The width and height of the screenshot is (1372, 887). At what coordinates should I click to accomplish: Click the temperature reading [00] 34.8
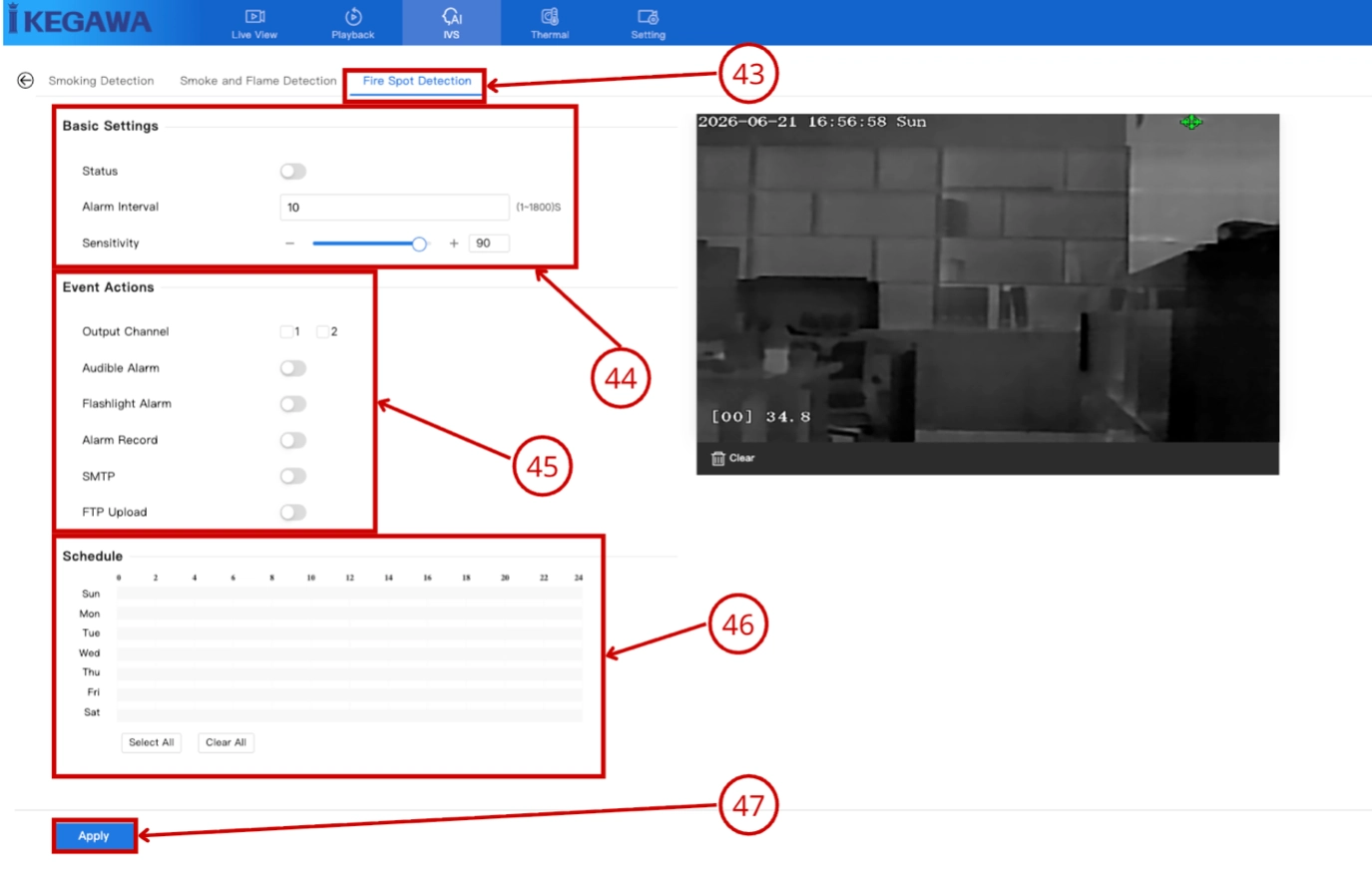(x=760, y=417)
